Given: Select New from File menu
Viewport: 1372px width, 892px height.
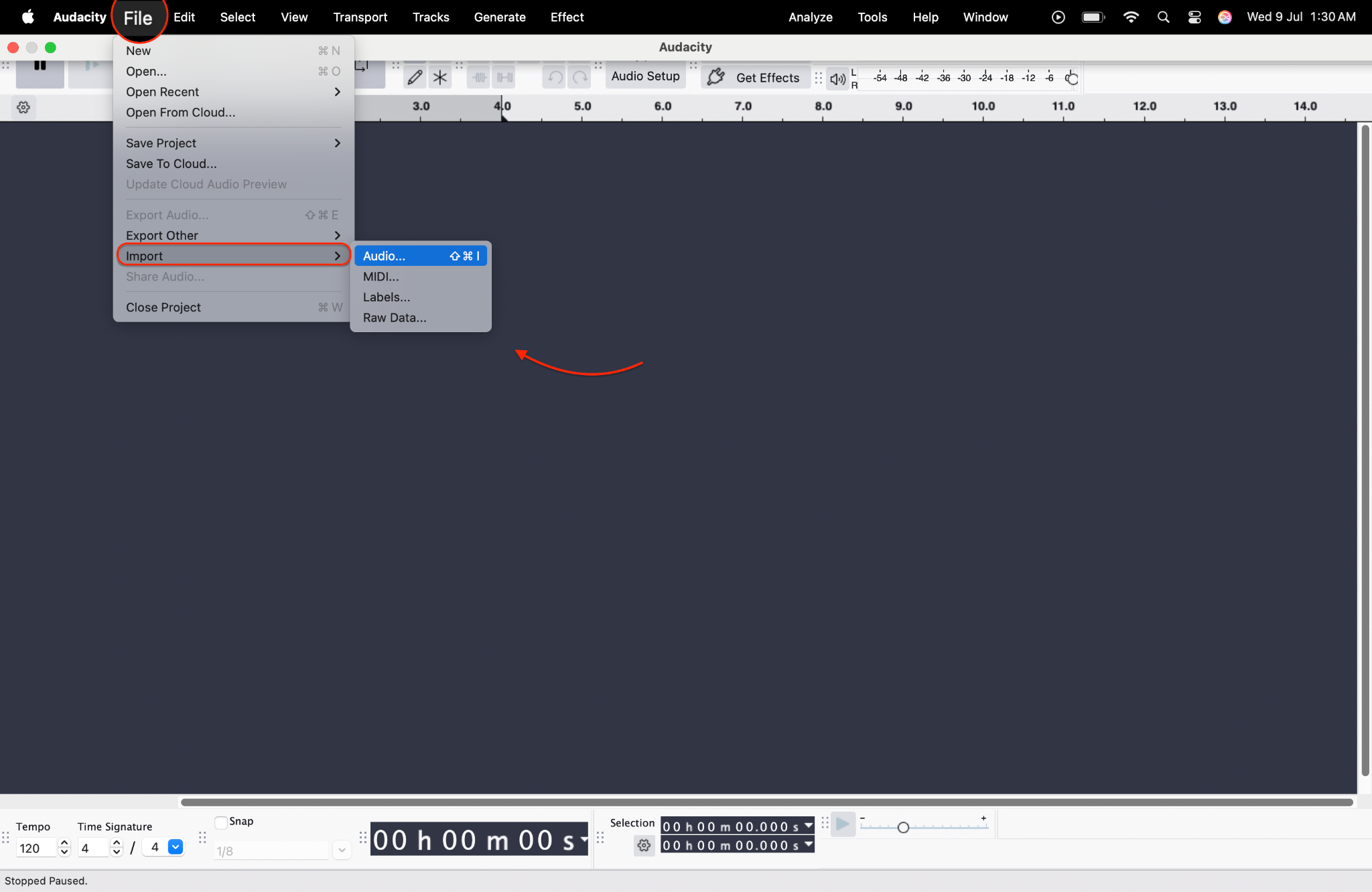Looking at the screenshot, I should click(x=233, y=50).
